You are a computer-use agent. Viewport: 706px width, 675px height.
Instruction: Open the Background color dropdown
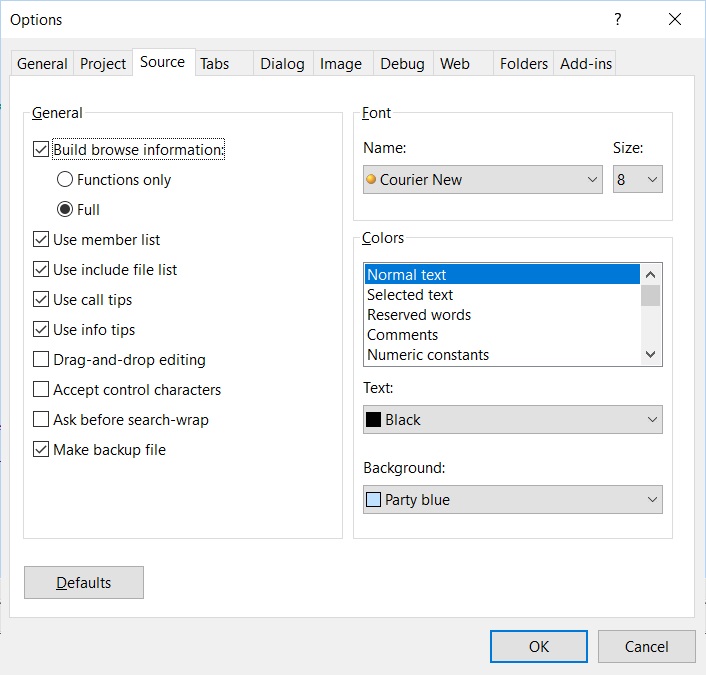(x=513, y=499)
